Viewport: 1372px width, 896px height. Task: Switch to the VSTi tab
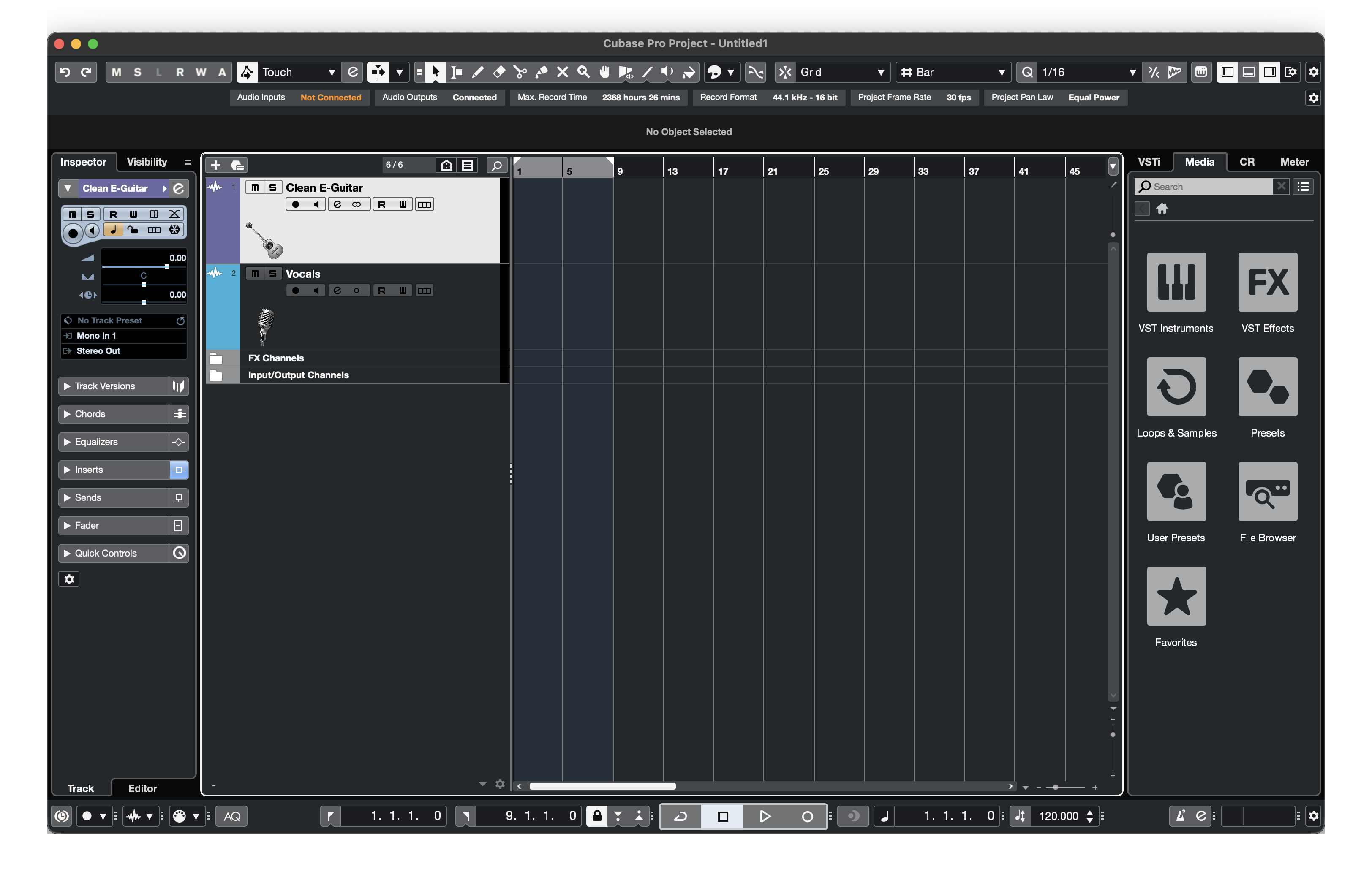coord(1149,162)
